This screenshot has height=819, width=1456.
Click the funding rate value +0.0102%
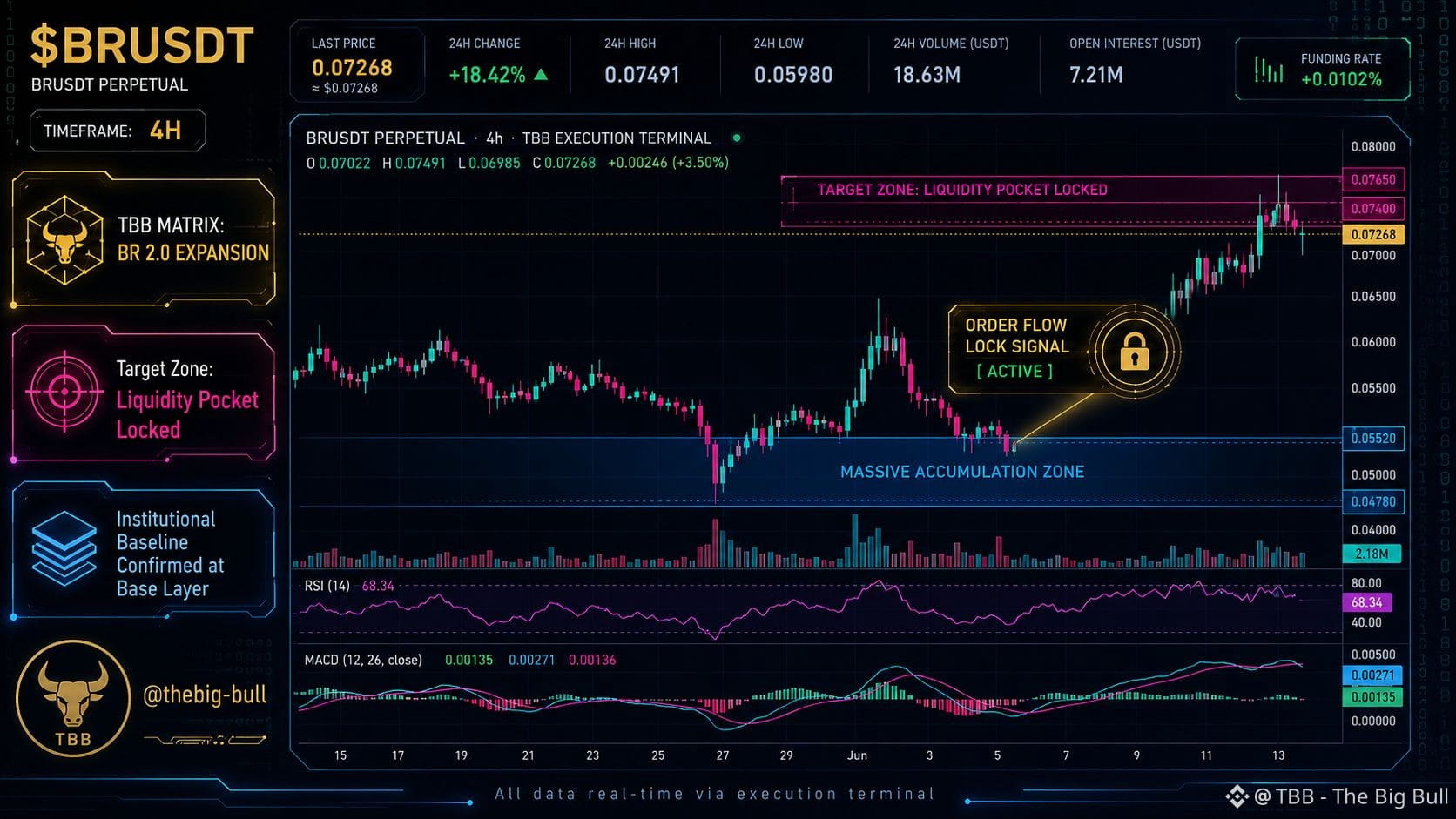(x=1341, y=79)
